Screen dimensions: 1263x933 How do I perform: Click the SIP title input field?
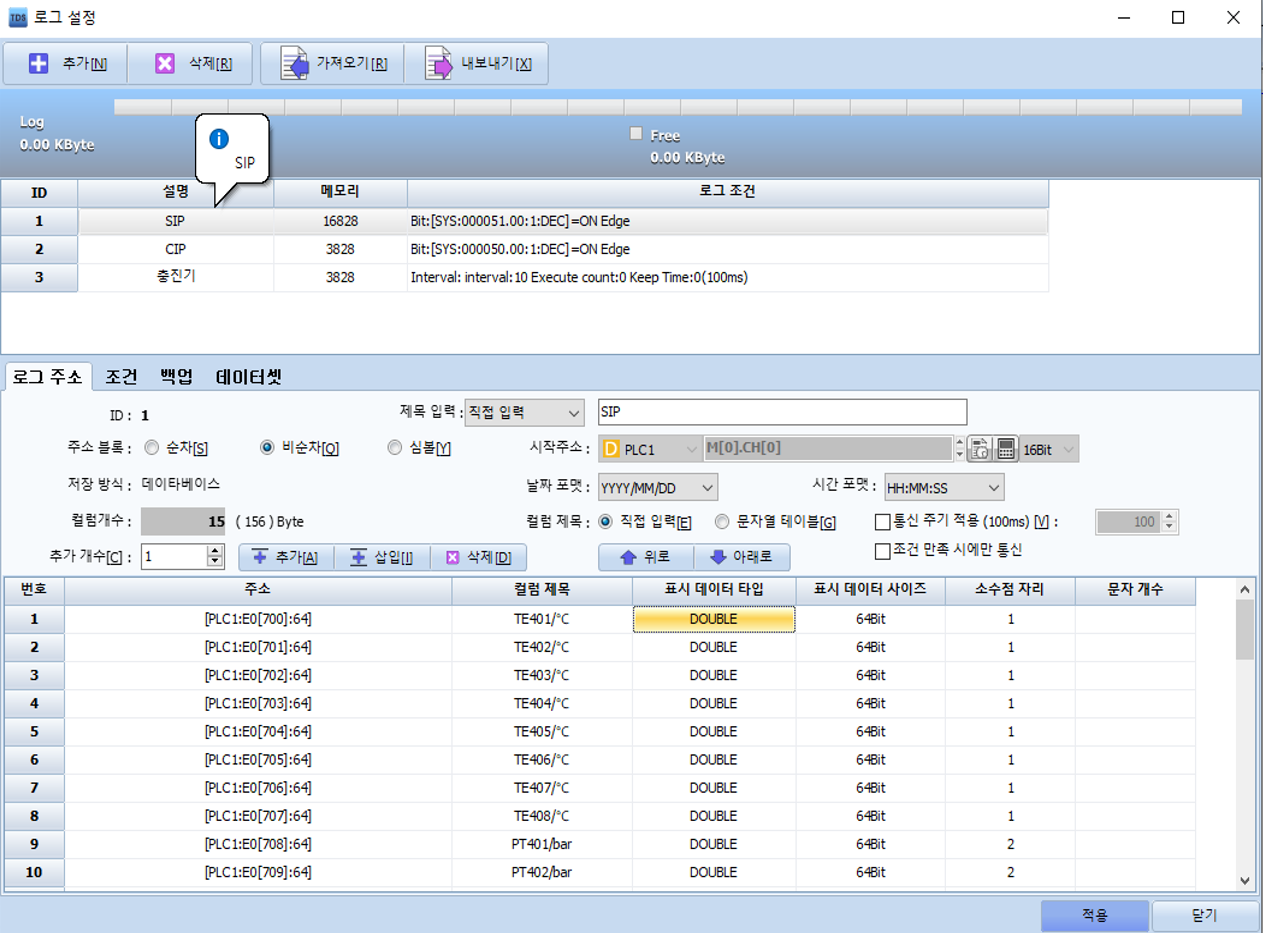[781, 412]
